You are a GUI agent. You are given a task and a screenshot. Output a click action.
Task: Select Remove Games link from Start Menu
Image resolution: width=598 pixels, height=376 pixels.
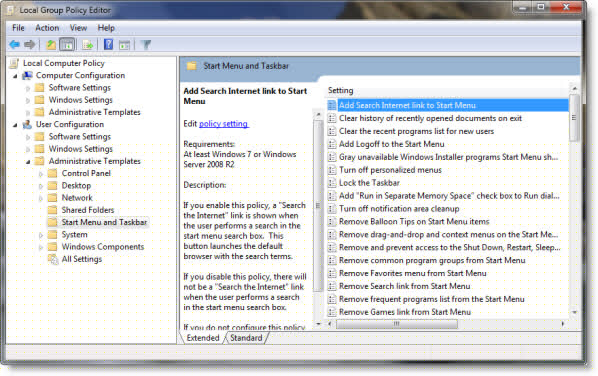coord(405,312)
